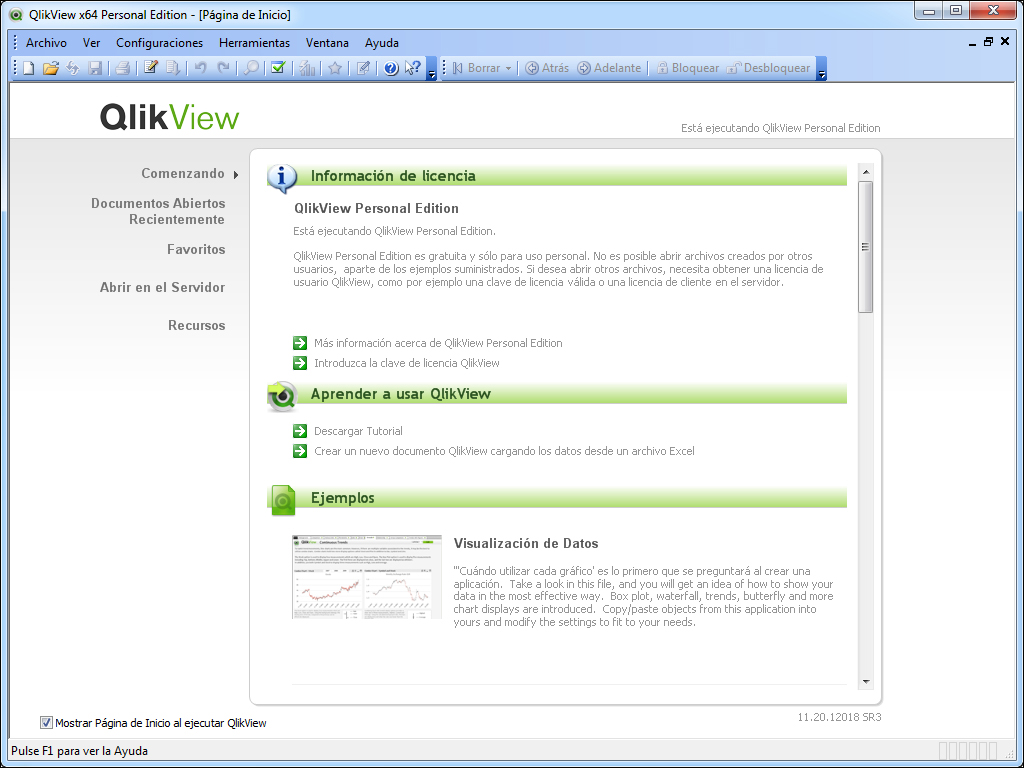Open the Ver menu
This screenshot has height=768, width=1024.
[91, 43]
